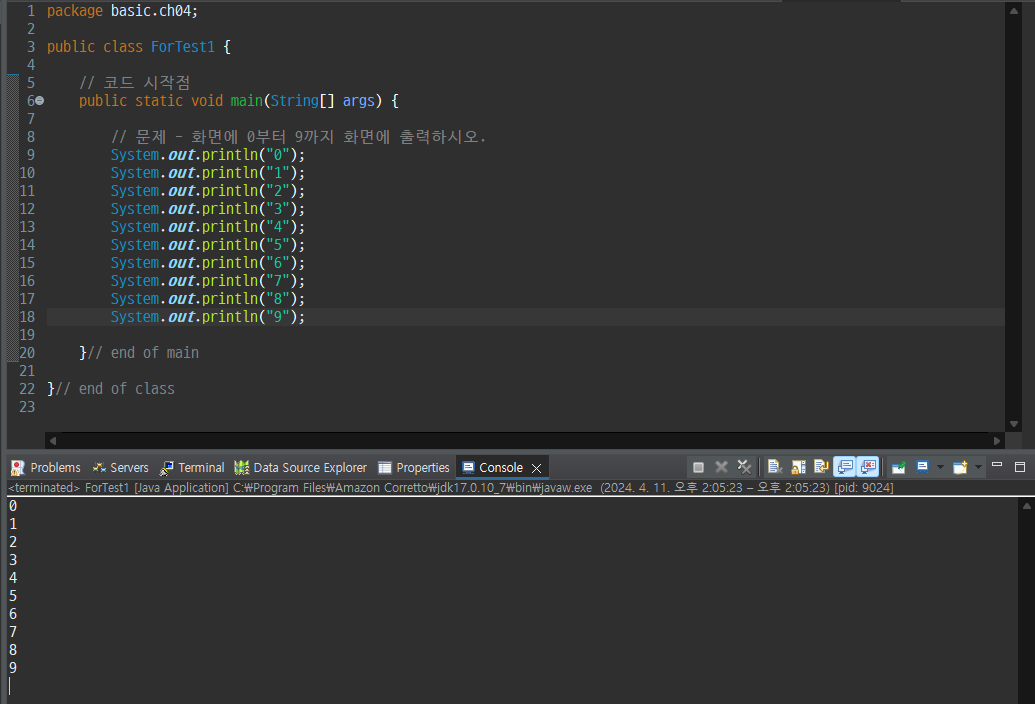This screenshot has width=1035, height=704.
Task: Toggle Scroll Lock in the console
Action: pyautogui.click(x=798, y=467)
